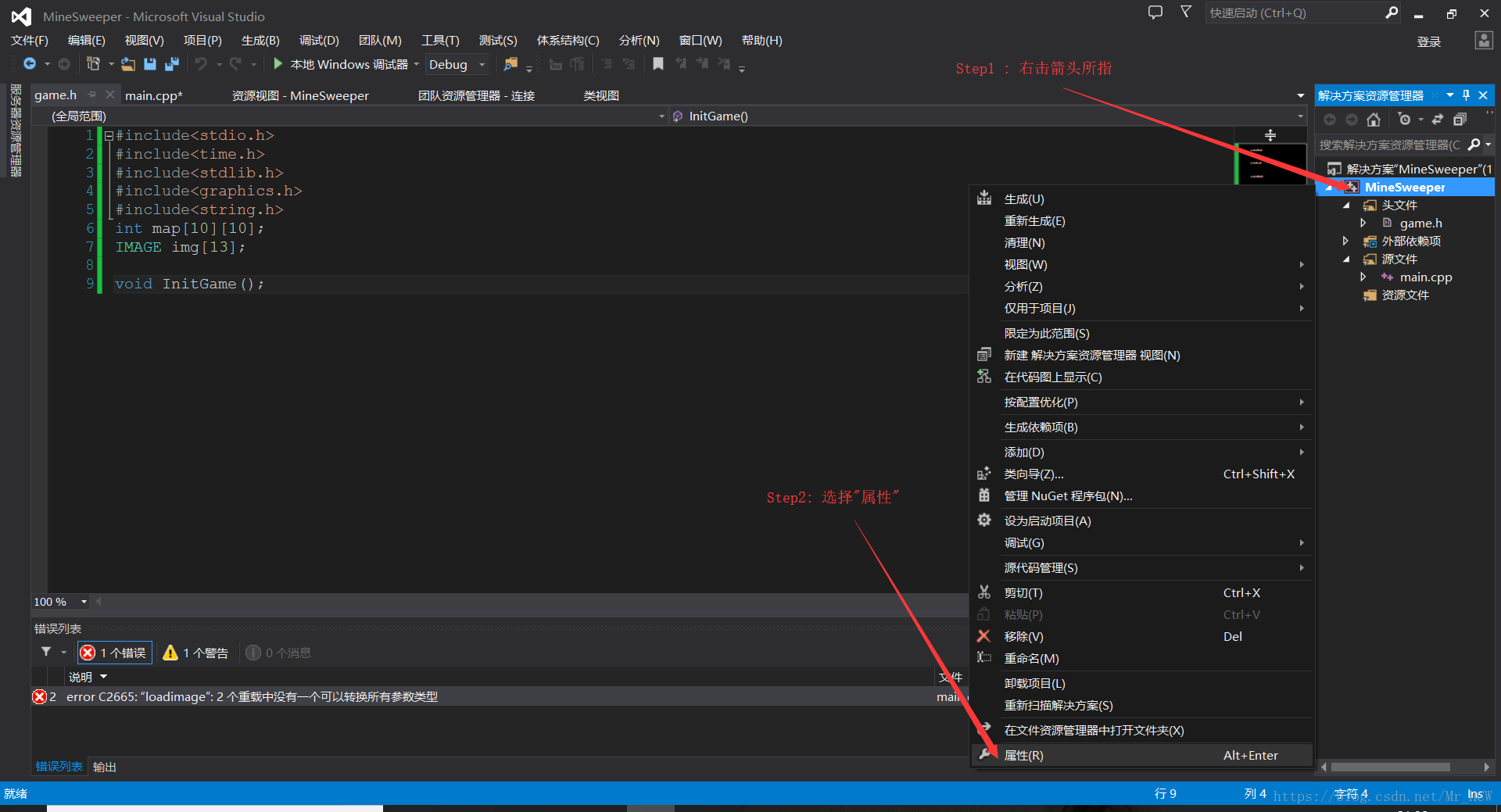
Task: Open the 调试(D) menu
Action: tap(319, 41)
